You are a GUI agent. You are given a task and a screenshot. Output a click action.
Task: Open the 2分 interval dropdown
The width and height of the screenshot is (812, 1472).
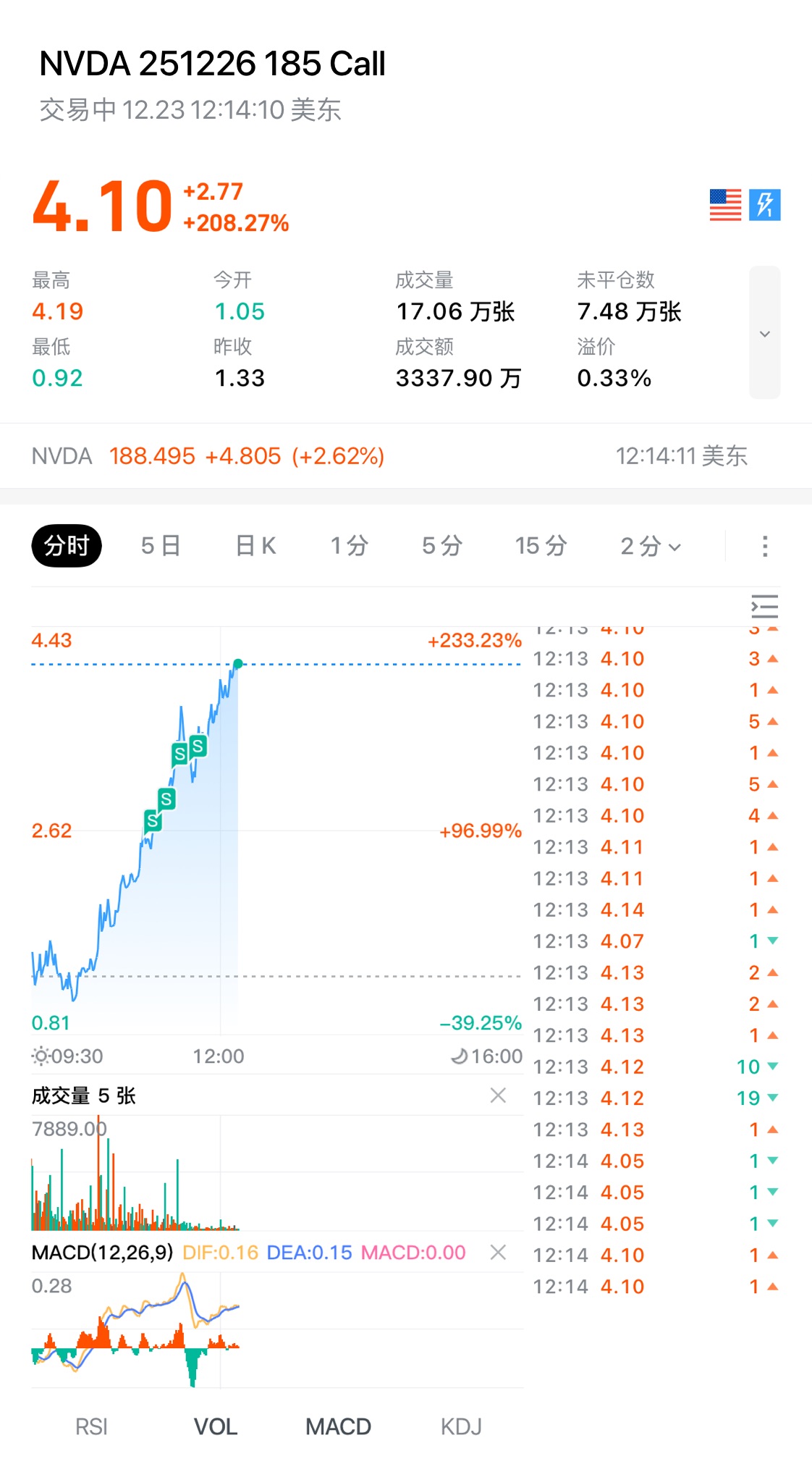[650, 547]
